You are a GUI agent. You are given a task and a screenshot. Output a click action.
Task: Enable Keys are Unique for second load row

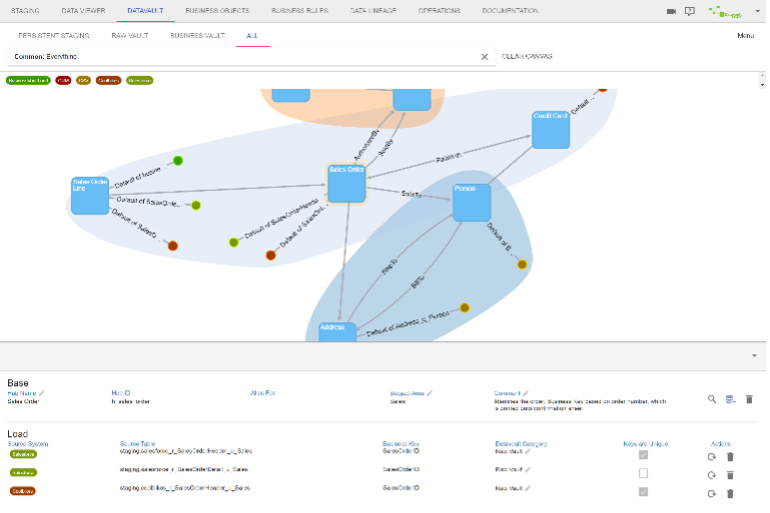643,473
